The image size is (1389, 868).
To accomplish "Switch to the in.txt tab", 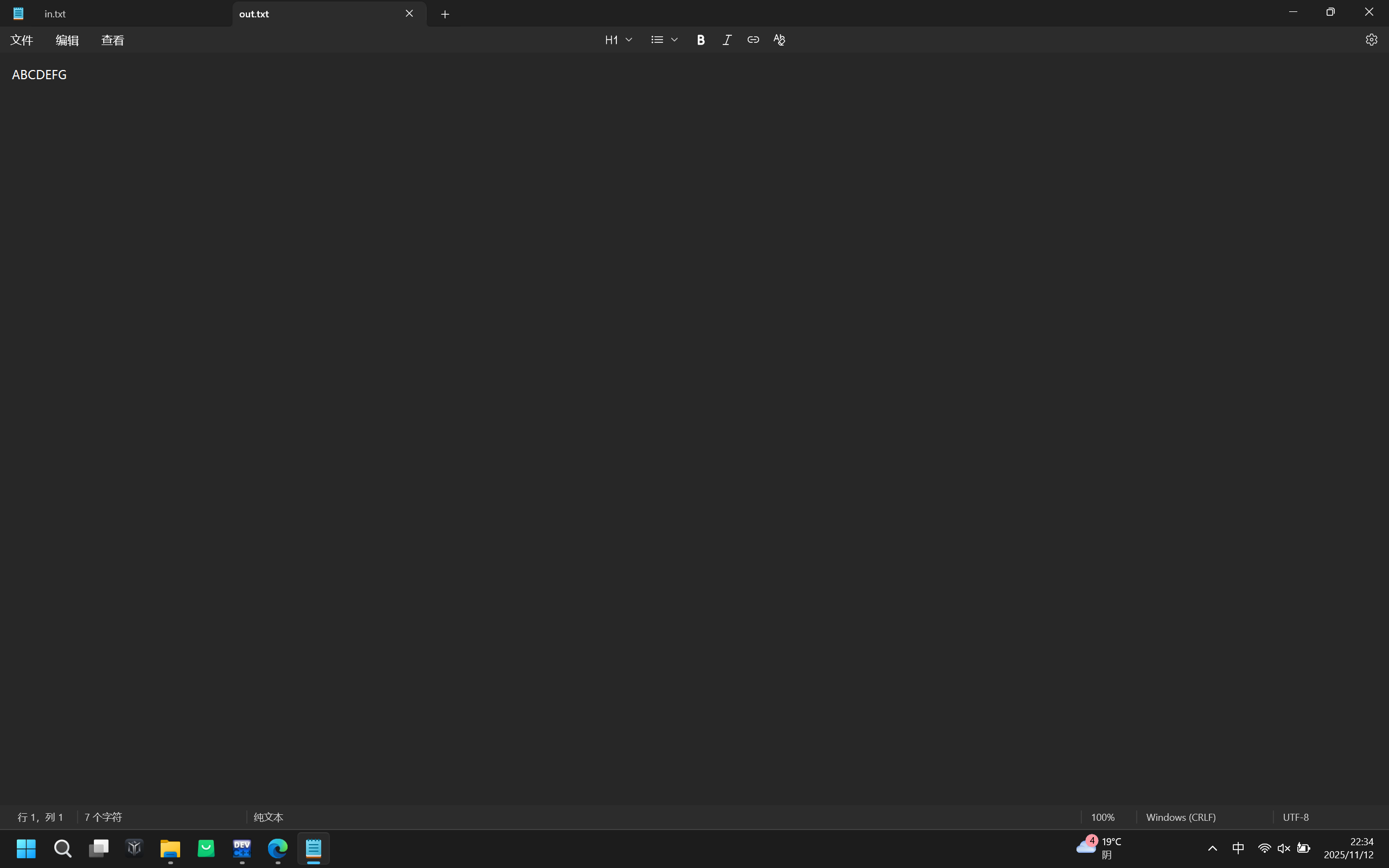I will (55, 14).
